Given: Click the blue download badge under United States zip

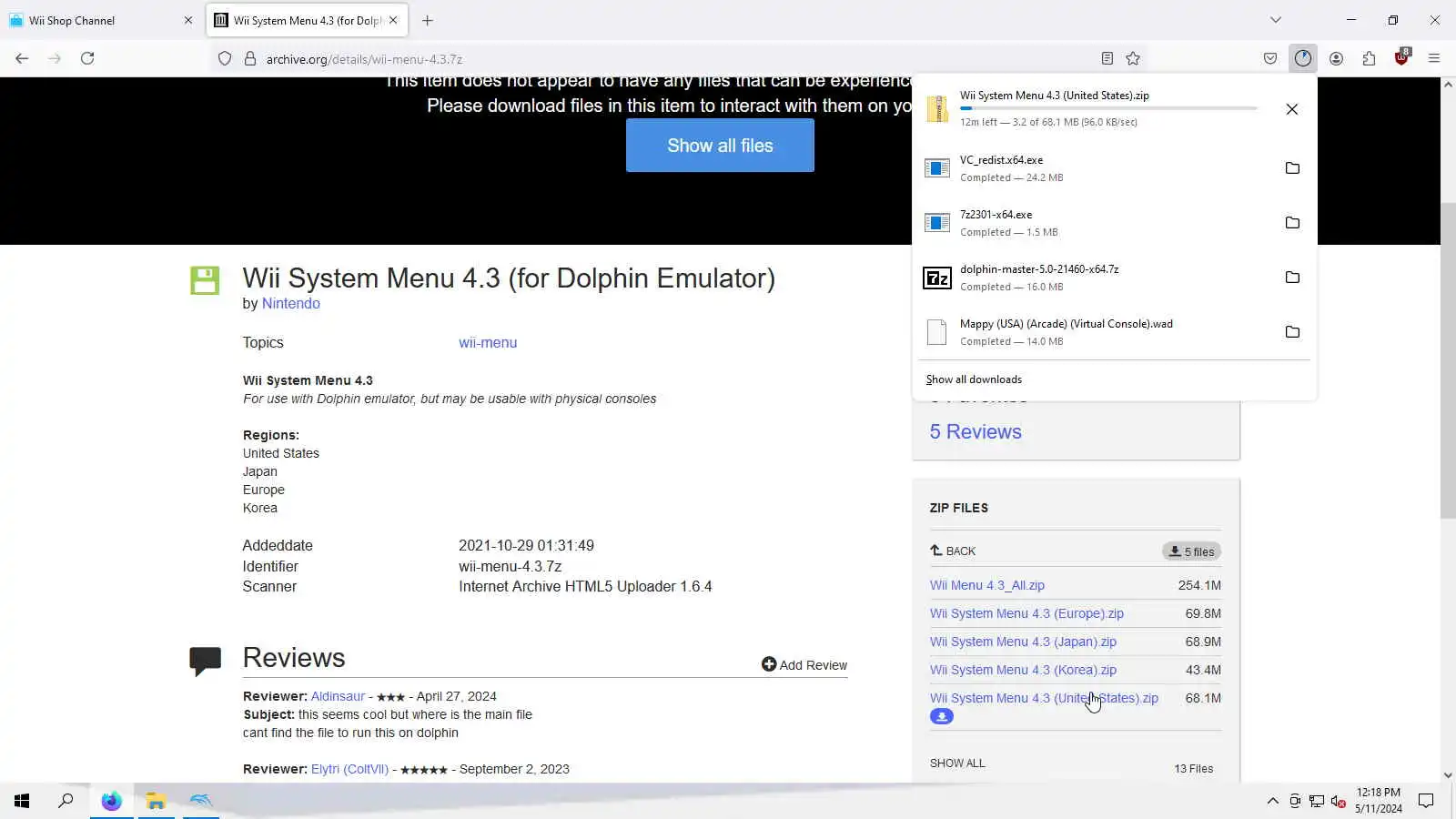Looking at the screenshot, I should point(942,717).
